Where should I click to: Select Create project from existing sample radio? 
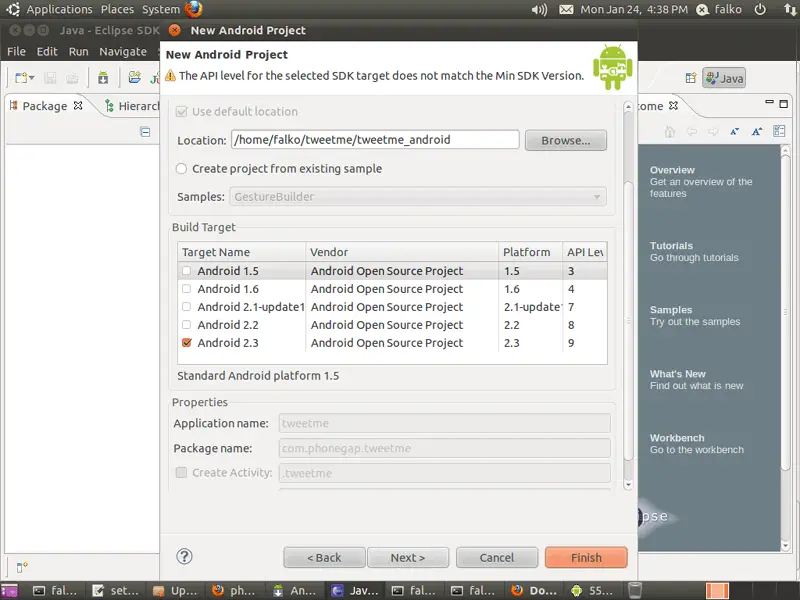pos(181,169)
